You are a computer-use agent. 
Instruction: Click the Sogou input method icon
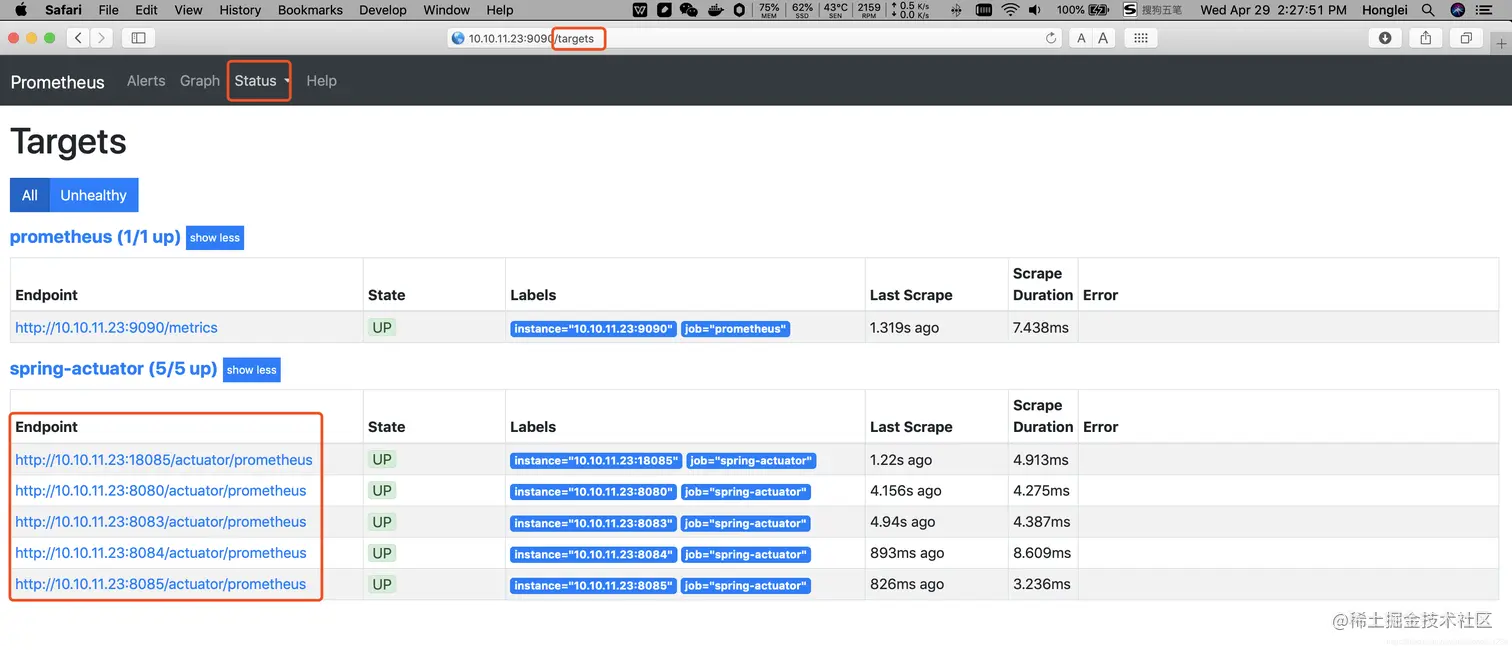[x=1129, y=10]
